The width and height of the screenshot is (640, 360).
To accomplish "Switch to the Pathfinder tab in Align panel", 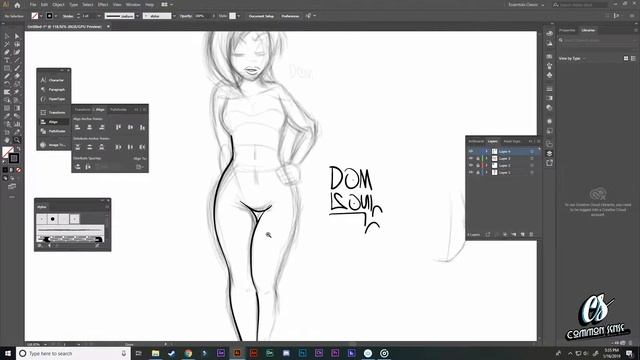I will coord(118,109).
